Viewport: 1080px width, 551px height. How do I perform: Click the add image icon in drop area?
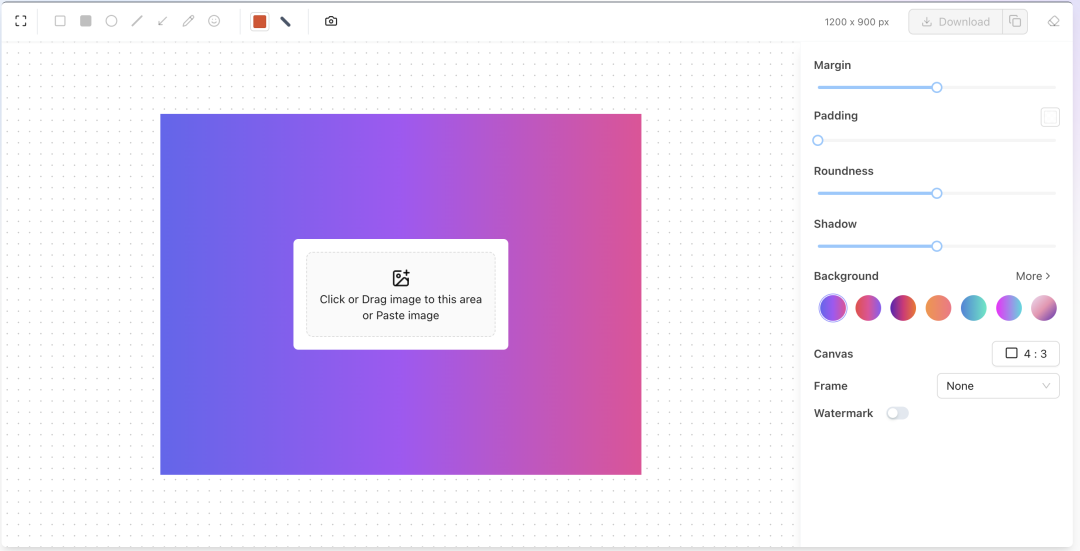pyautogui.click(x=401, y=278)
